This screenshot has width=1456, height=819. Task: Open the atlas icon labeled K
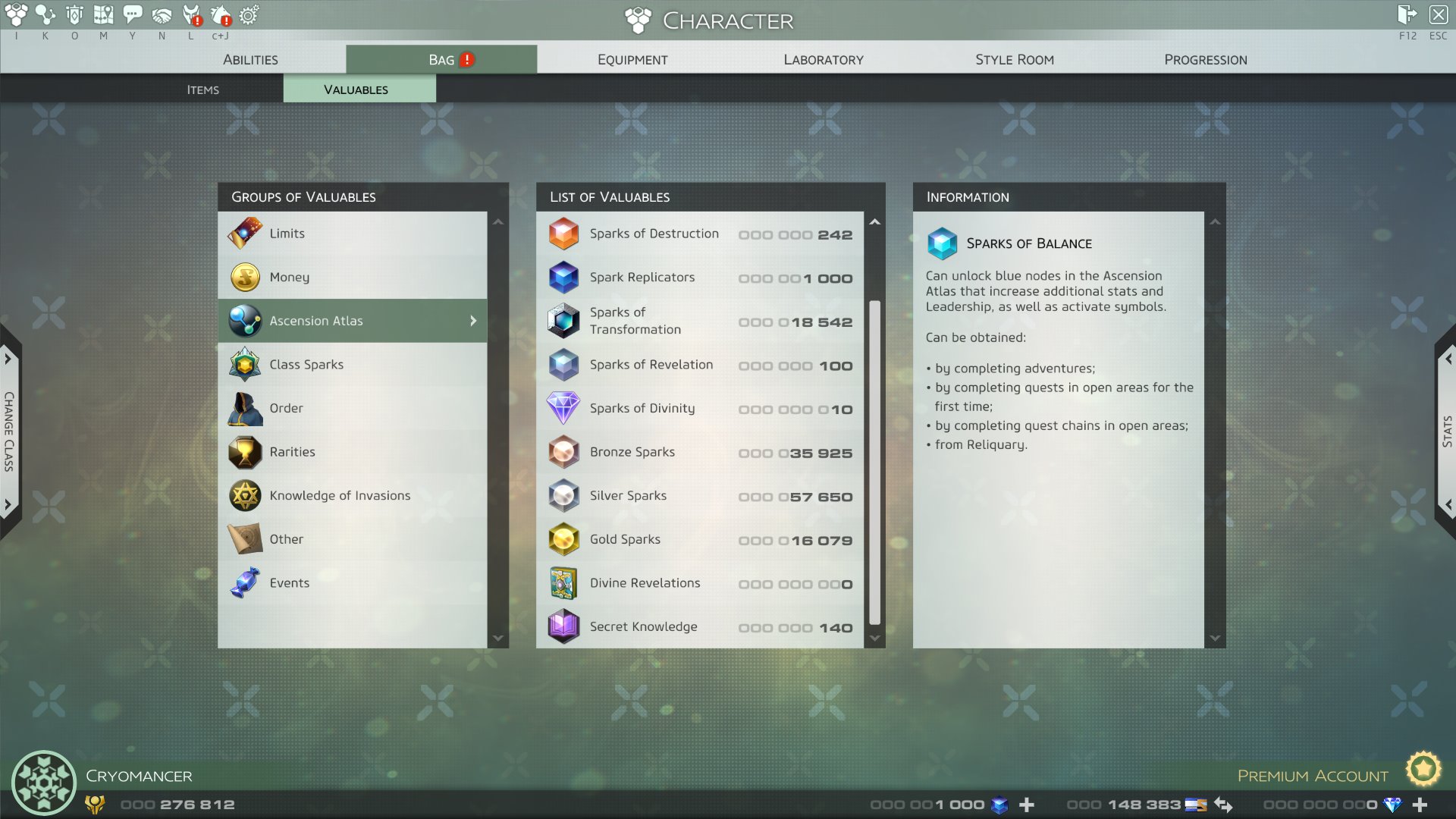pos(45,14)
